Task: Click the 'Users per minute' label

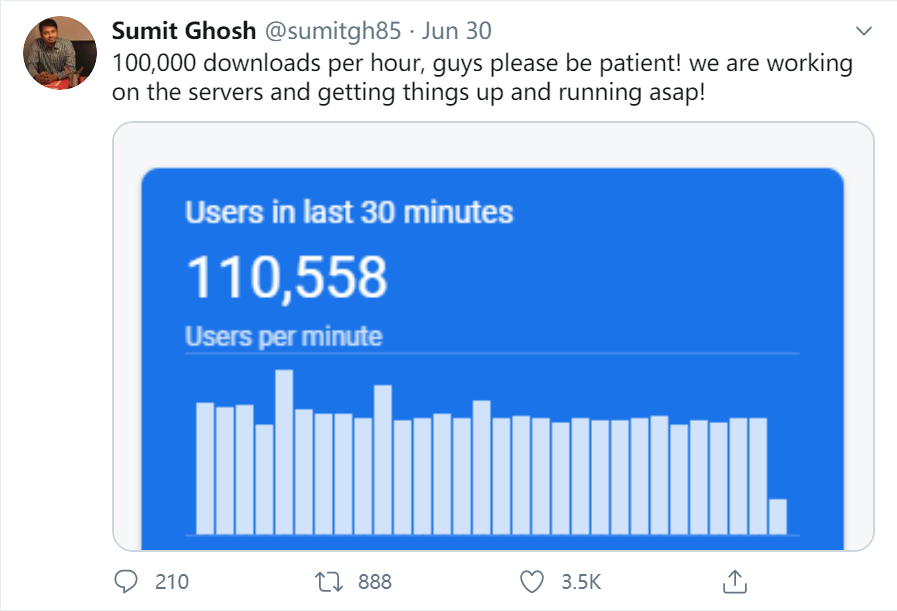Action: click(x=284, y=337)
